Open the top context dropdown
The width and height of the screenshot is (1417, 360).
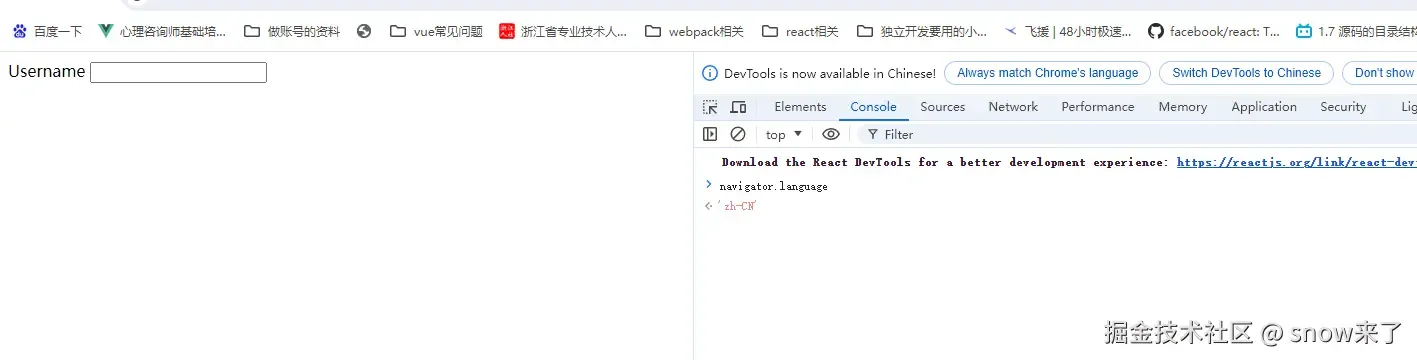[784, 134]
